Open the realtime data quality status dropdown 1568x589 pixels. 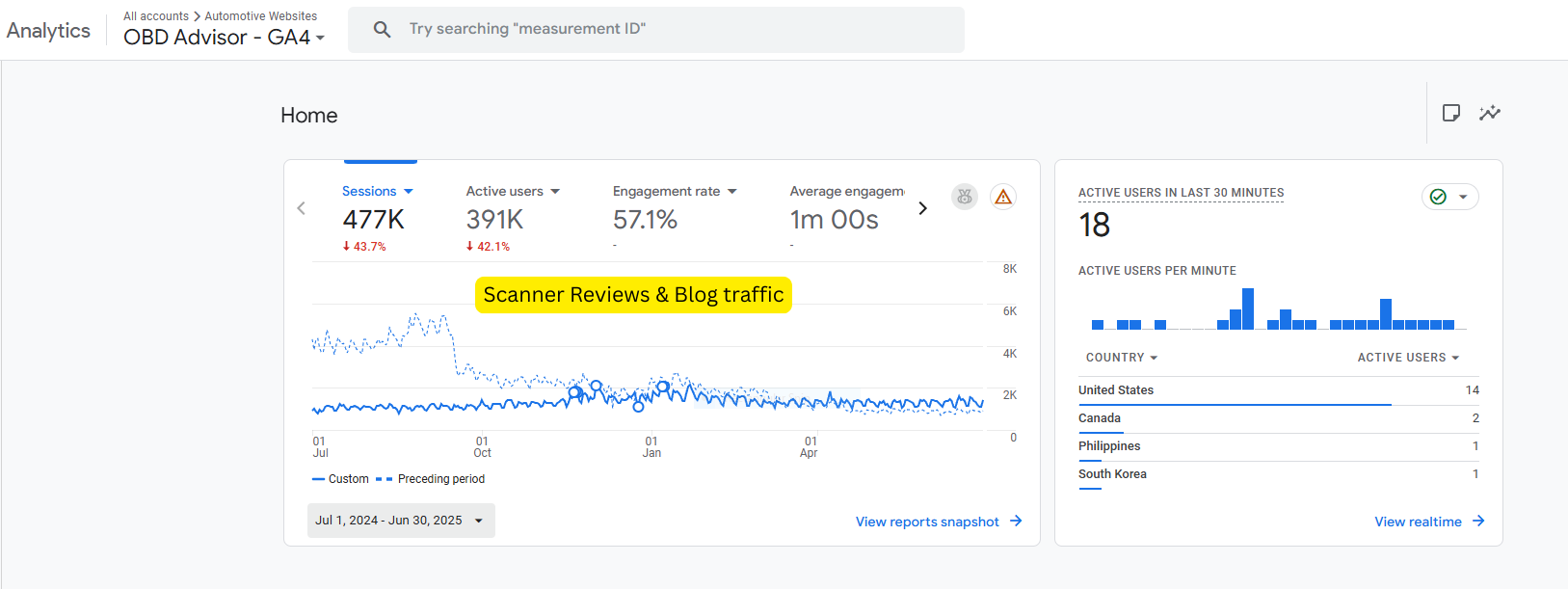pos(1449,197)
